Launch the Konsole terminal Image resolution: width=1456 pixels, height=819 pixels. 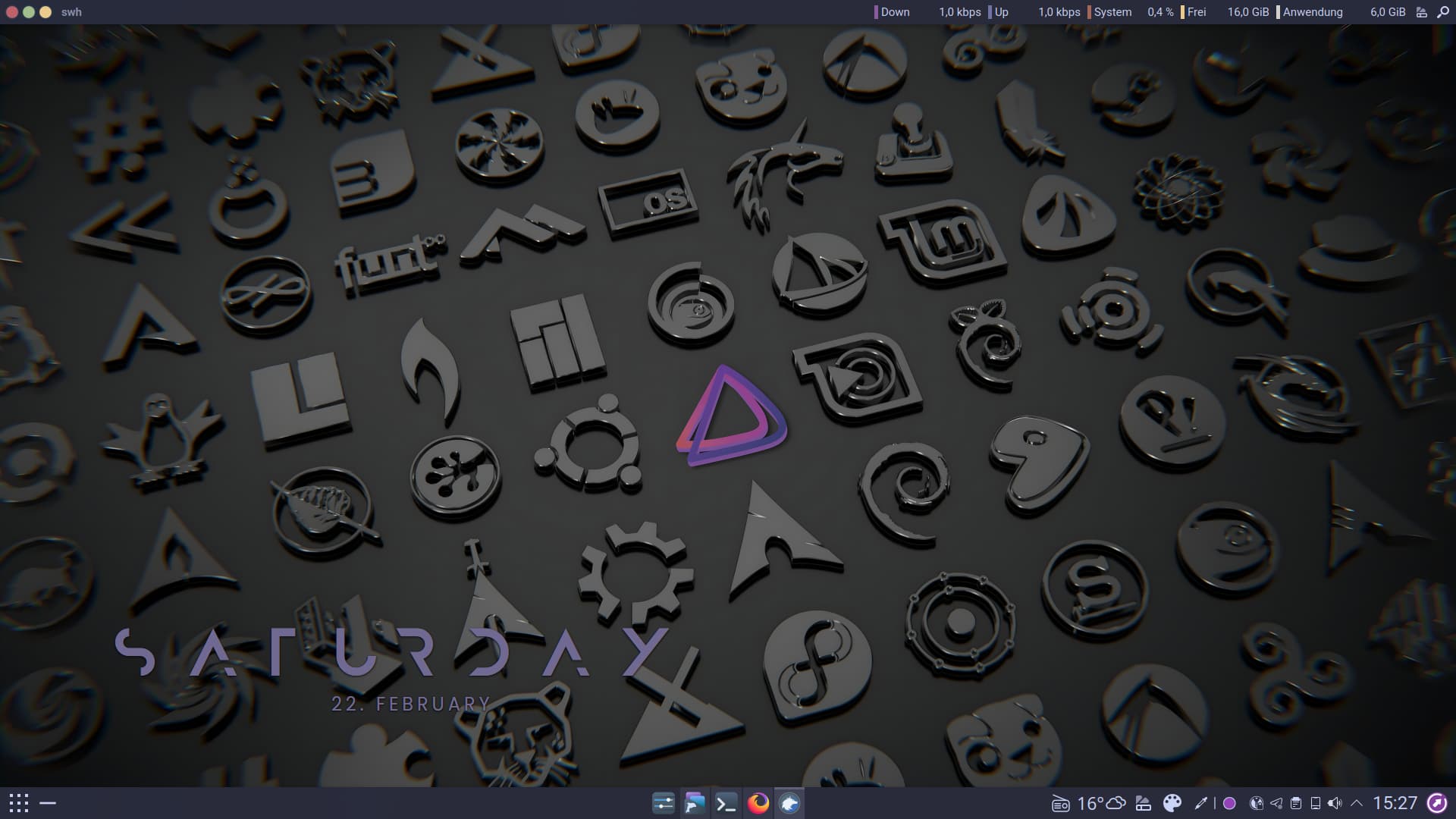coord(726,803)
